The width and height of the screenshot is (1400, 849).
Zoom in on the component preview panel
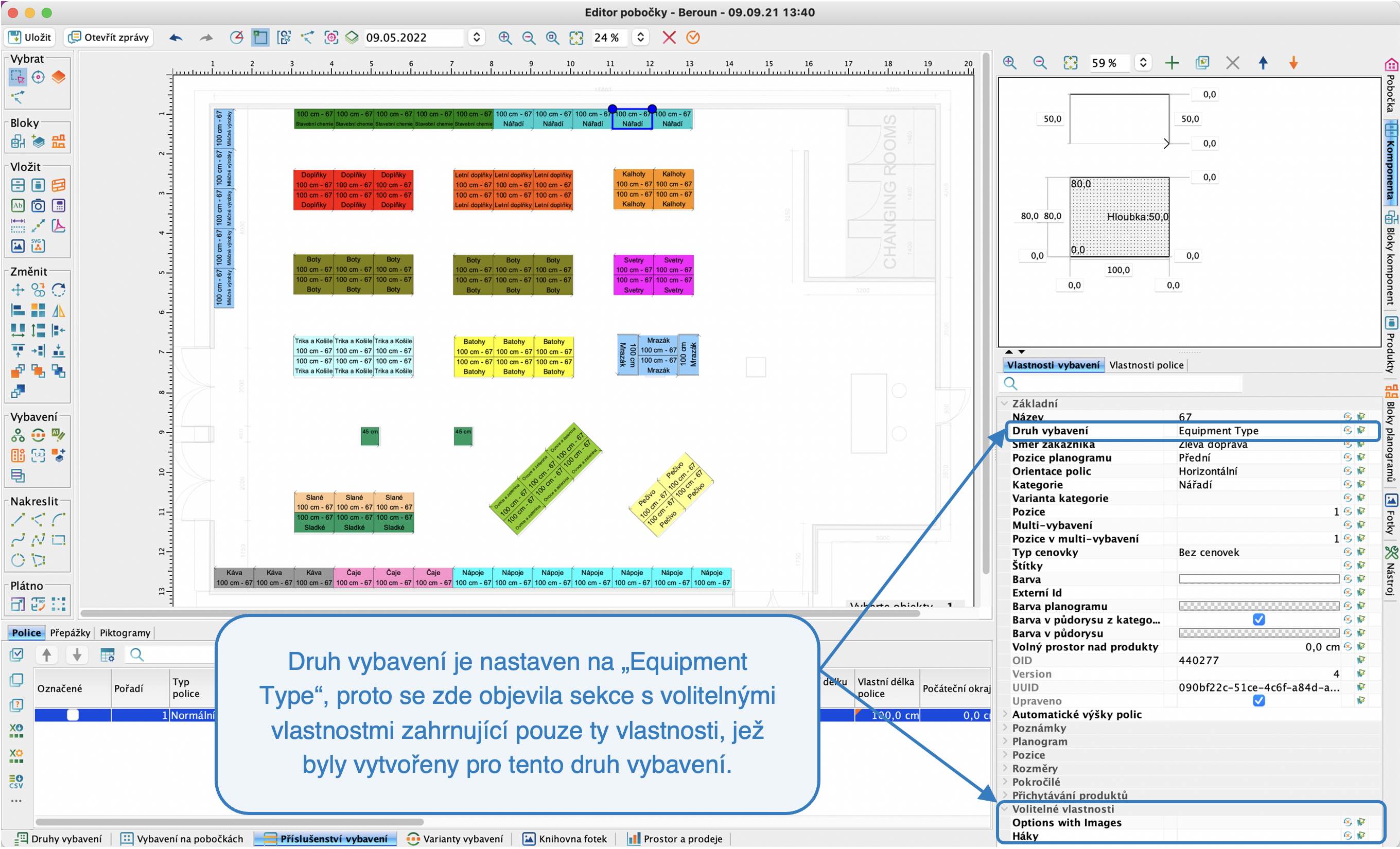[x=1010, y=62]
